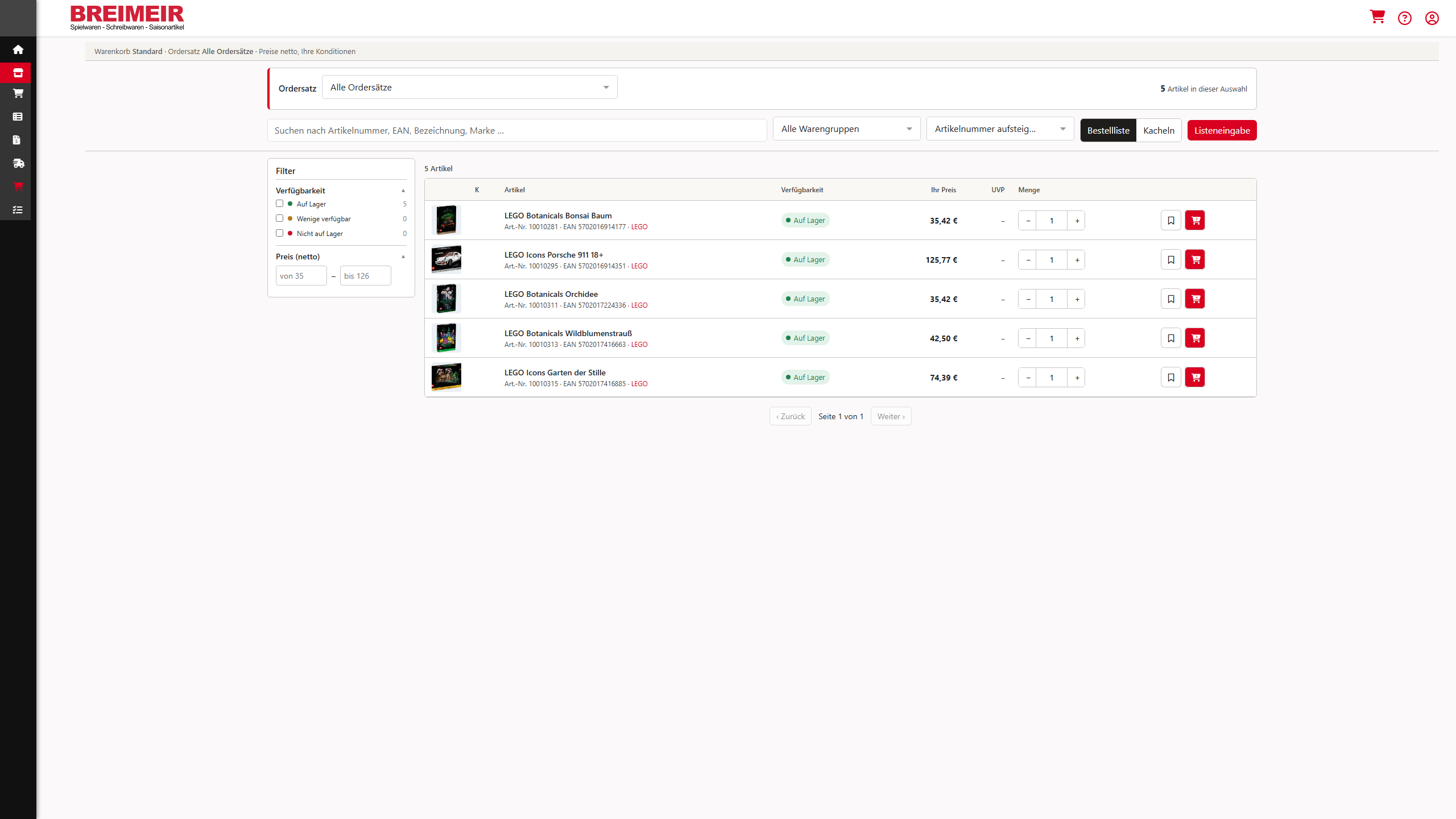
Task: Collapse the Verfügbarkeit filter section
Action: click(403, 191)
